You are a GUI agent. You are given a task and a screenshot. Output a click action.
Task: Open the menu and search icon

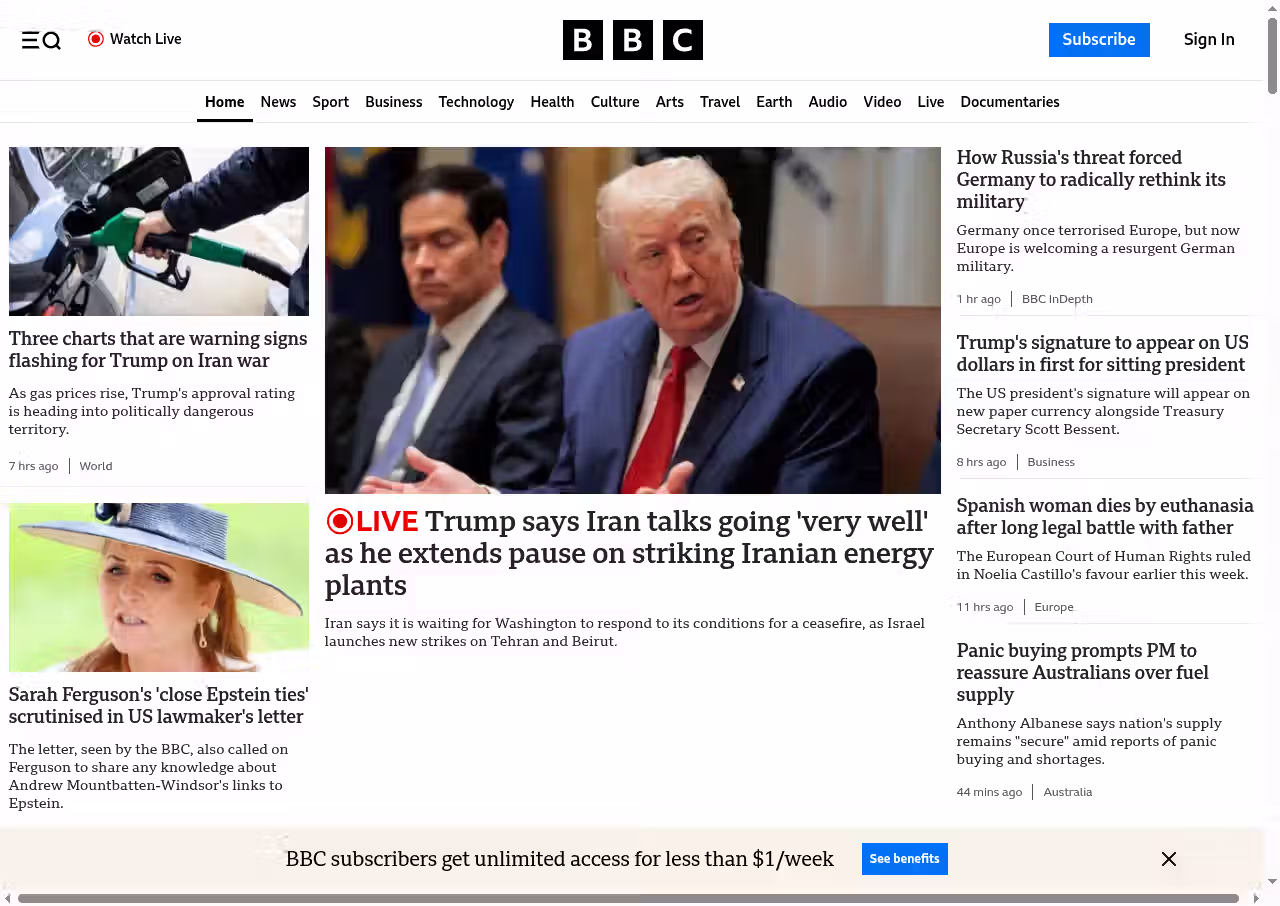[41, 40]
